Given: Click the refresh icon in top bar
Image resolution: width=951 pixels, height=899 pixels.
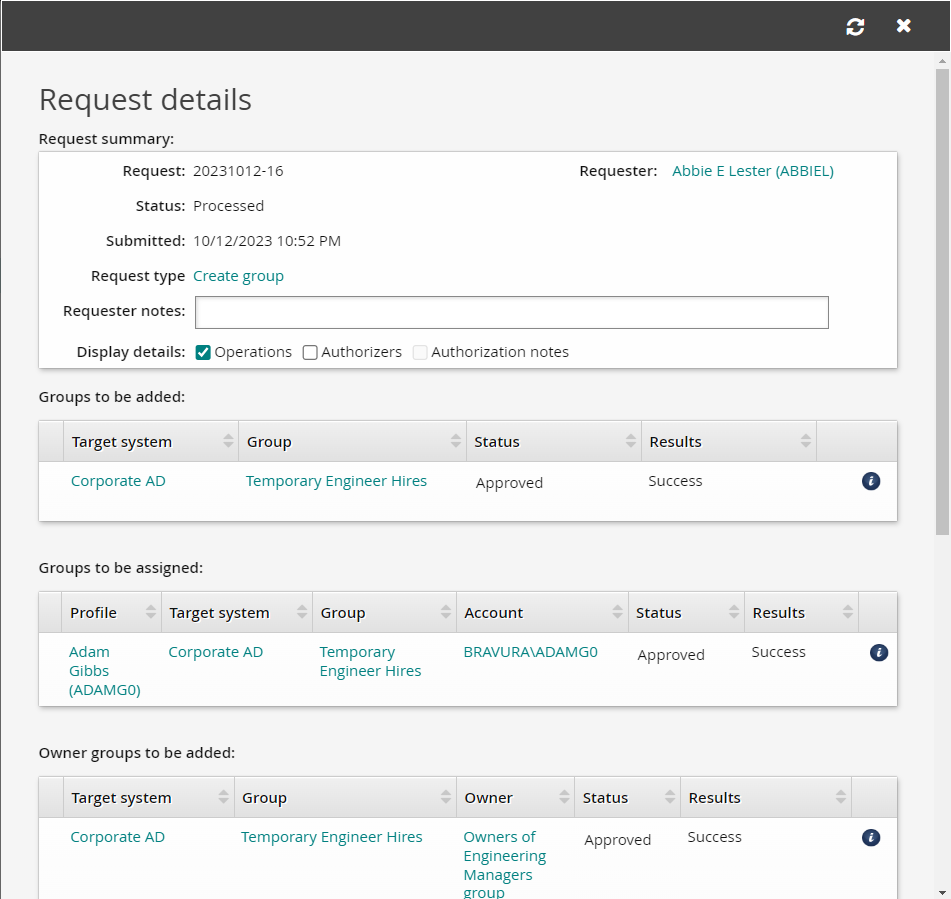Looking at the screenshot, I should (855, 26).
